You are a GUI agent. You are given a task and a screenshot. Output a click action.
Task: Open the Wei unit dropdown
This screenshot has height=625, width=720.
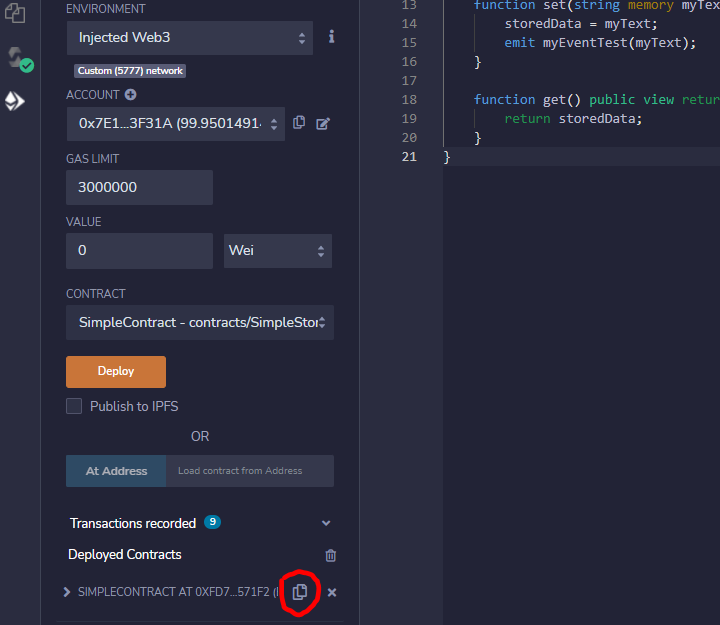tap(277, 250)
